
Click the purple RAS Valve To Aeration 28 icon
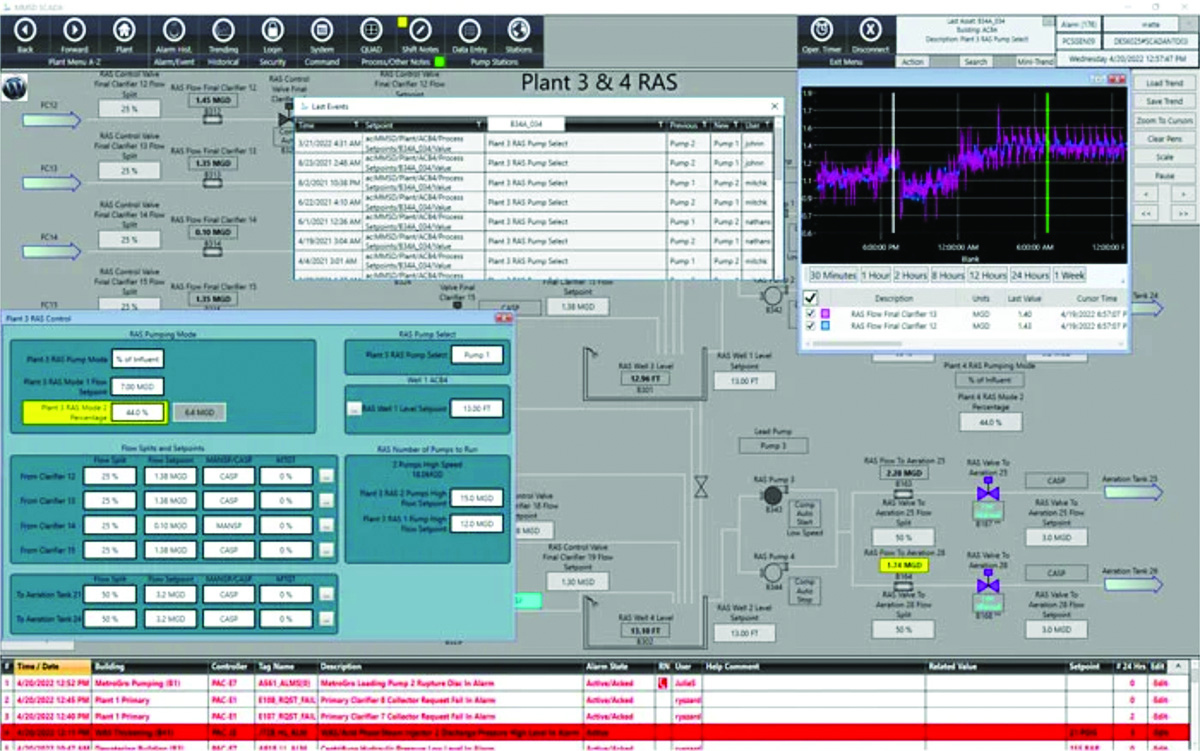click(x=988, y=582)
